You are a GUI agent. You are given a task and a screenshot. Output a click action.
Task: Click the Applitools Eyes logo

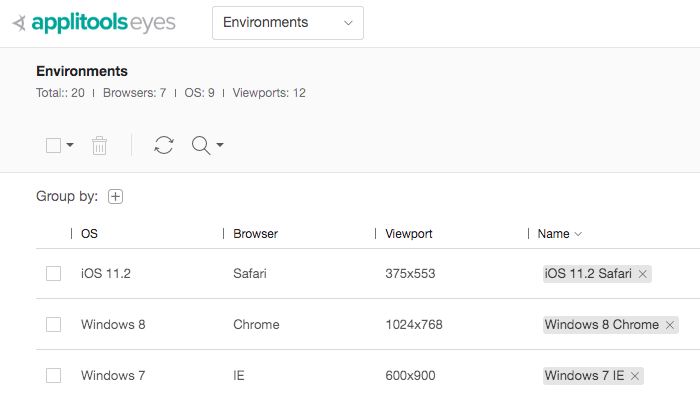point(94,23)
